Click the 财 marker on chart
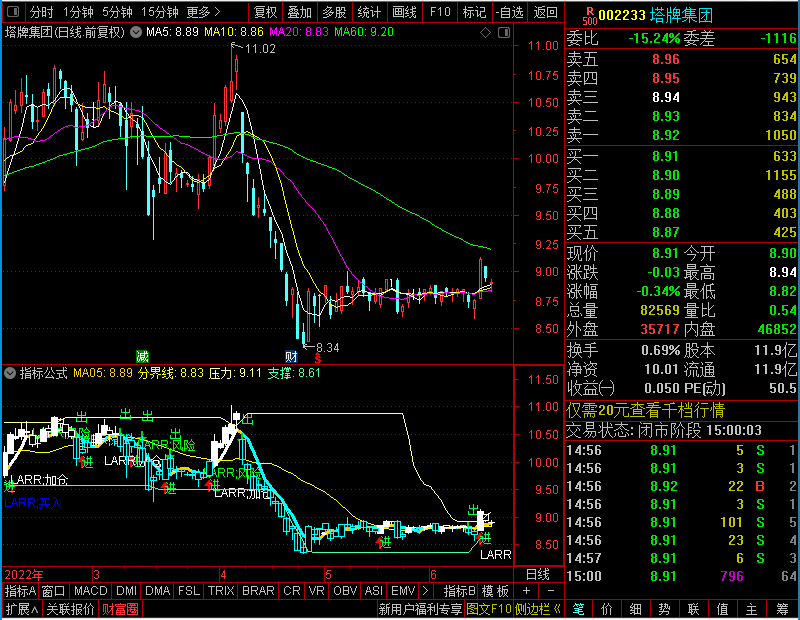 [291, 356]
